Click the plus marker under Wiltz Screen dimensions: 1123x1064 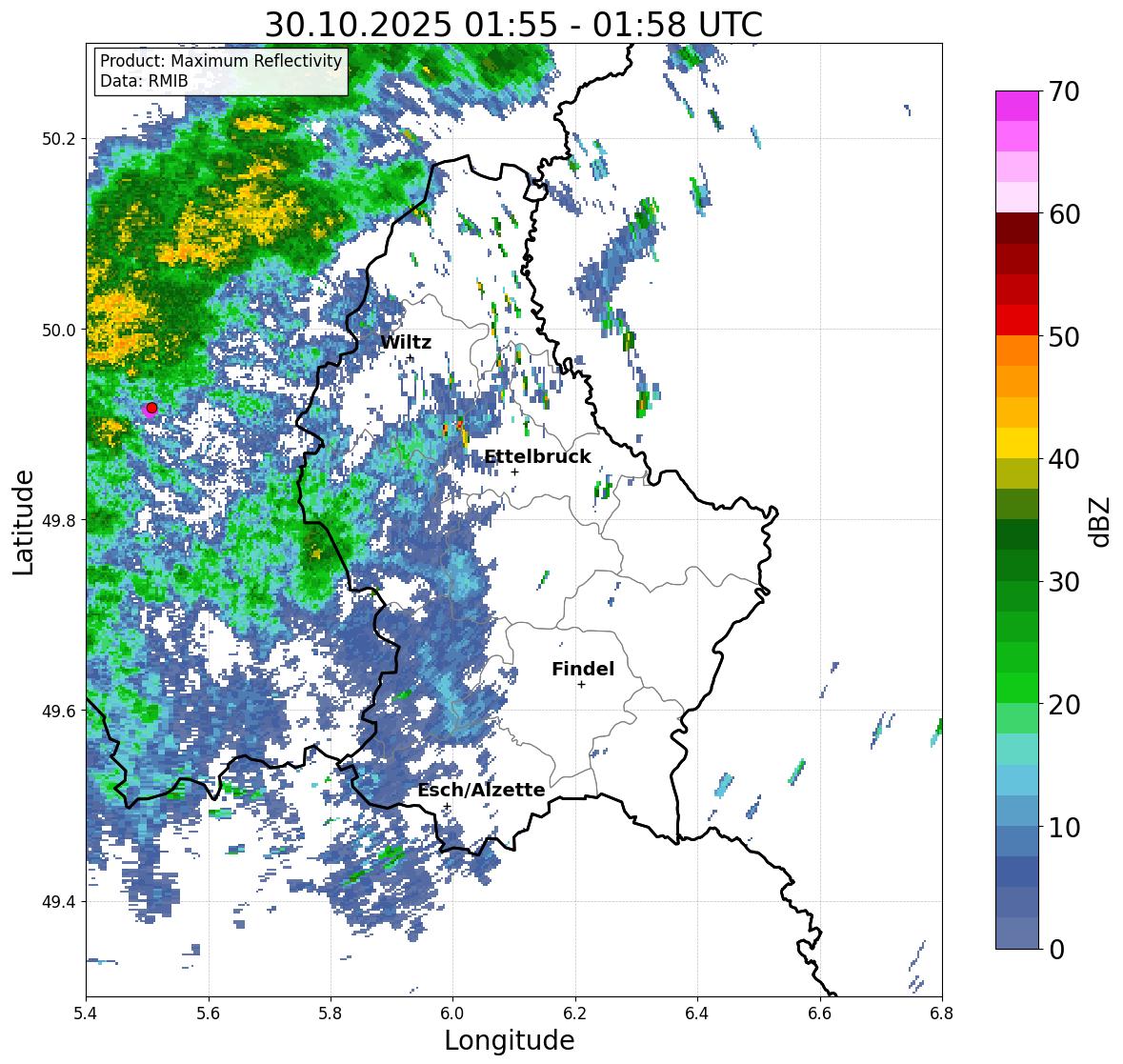[x=410, y=357]
